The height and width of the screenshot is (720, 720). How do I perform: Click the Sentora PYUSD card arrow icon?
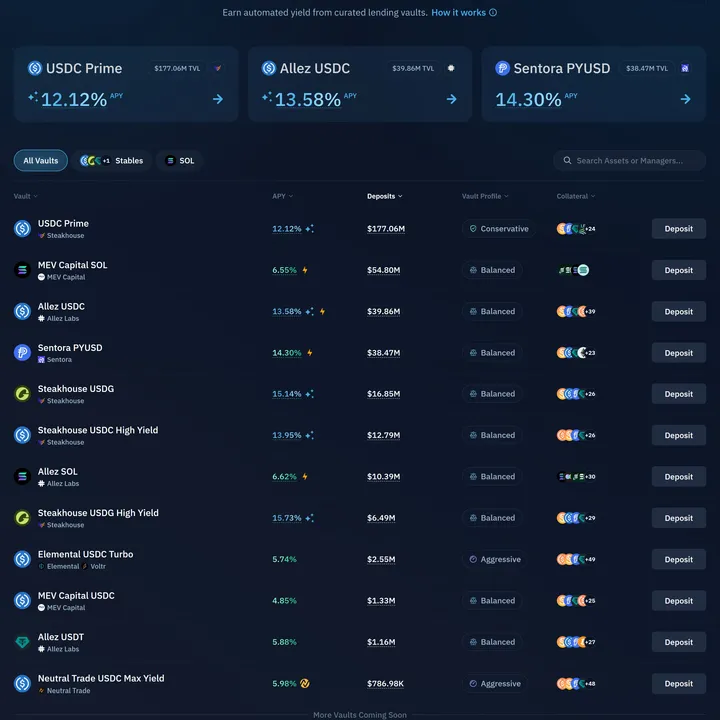click(685, 99)
